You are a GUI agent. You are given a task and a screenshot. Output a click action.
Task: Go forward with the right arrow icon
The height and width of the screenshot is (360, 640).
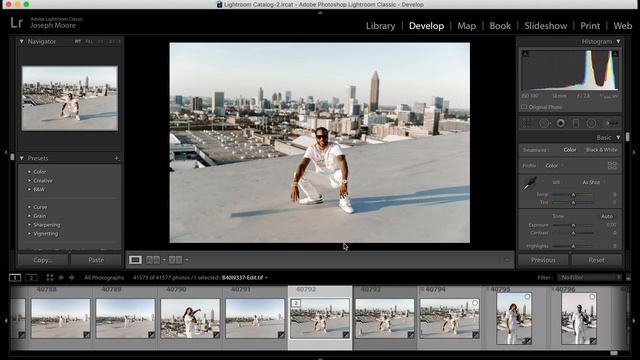tap(71, 278)
